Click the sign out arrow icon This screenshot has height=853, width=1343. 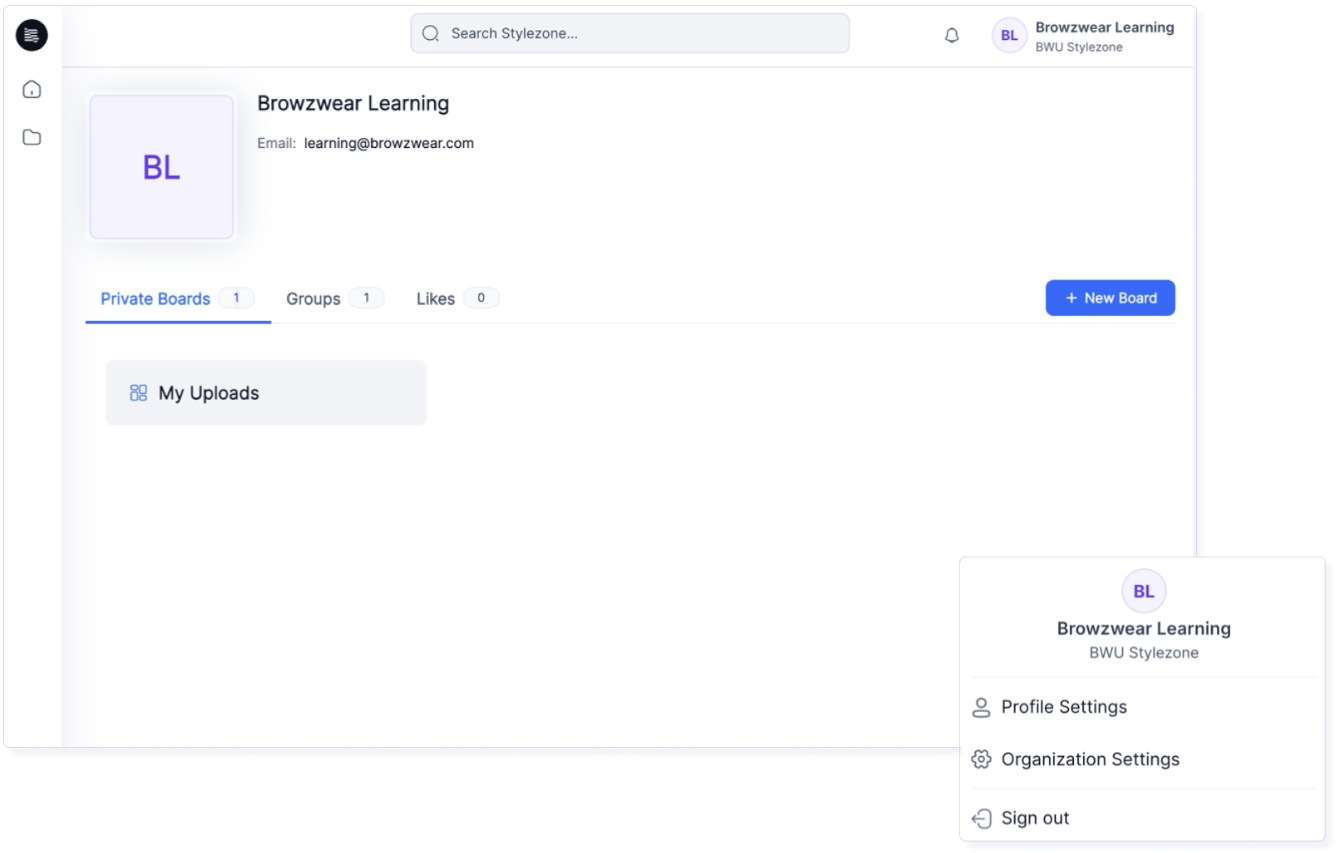[981, 818]
